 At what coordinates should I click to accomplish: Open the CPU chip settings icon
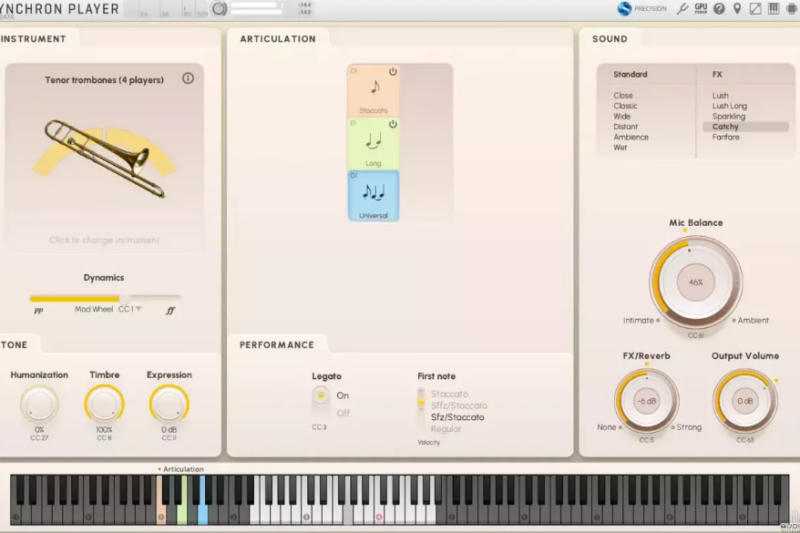pos(791,9)
